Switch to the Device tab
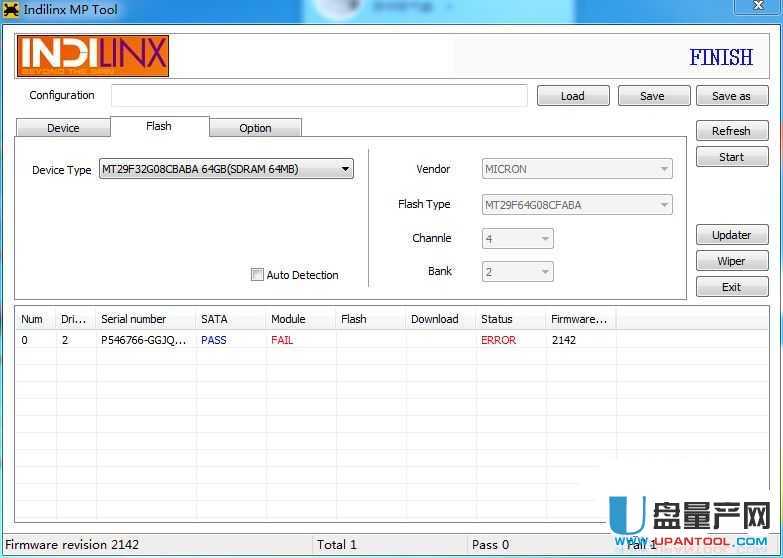Screen dimensions: 783x558 coord(63,128)
